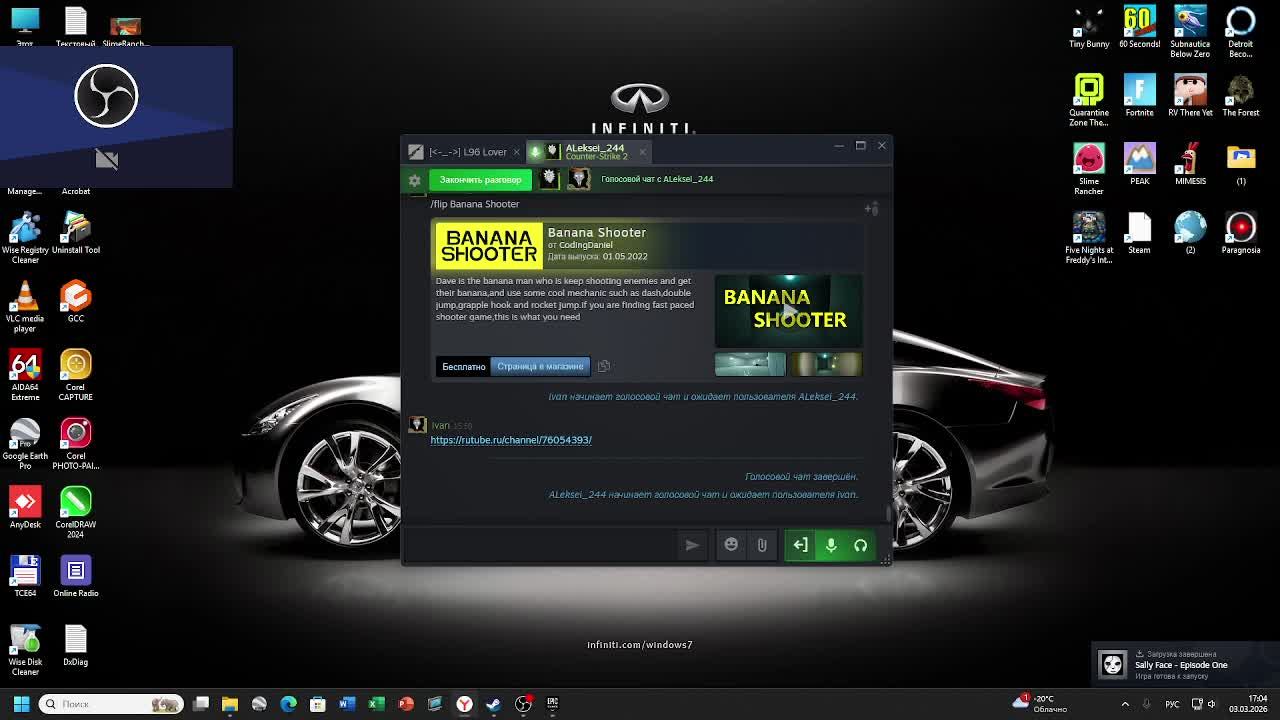Open Epic Games Launcher from the taskbar

(x=552, y=704)
